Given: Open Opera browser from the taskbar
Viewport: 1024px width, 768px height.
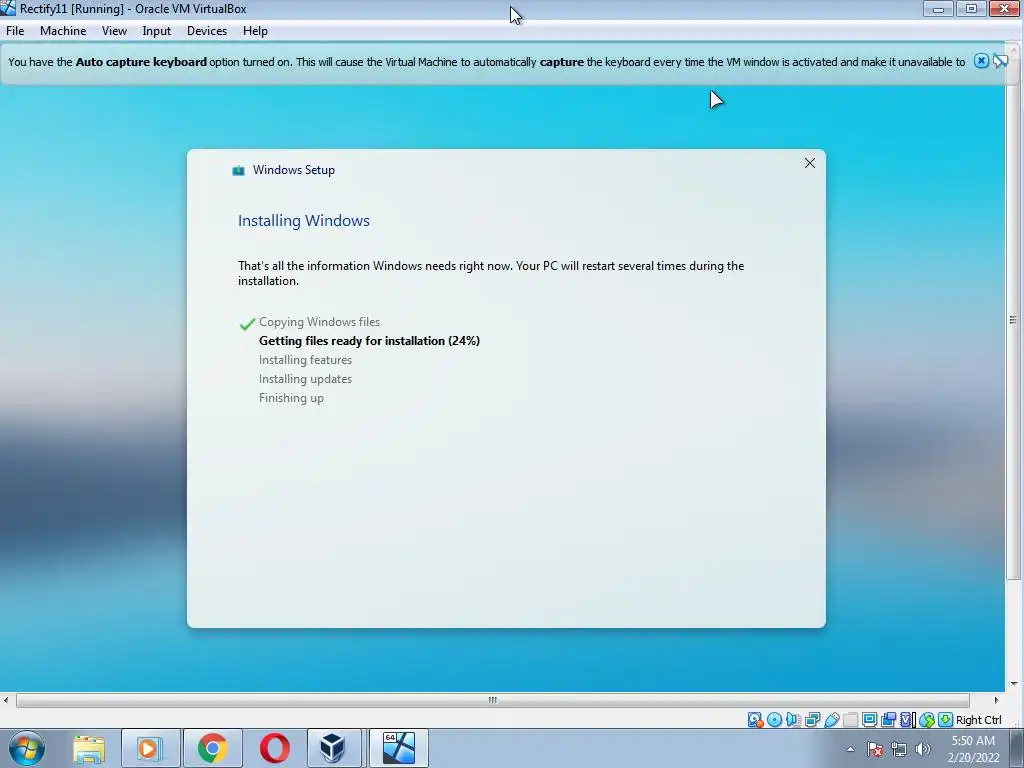Looking at the screenshot, I should tap(274, 748).
